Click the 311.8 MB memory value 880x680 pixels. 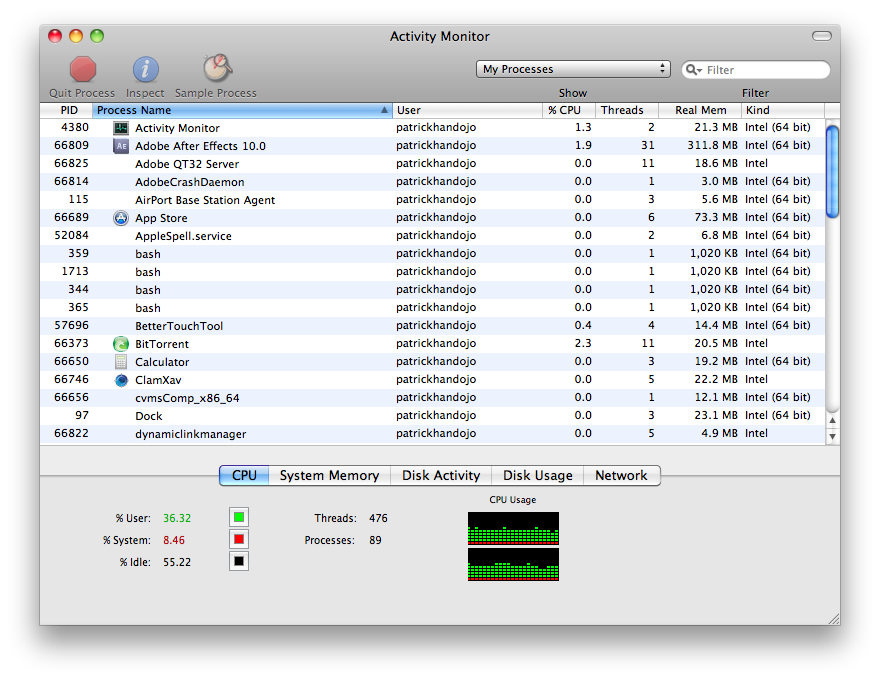(x=712, y=145)
